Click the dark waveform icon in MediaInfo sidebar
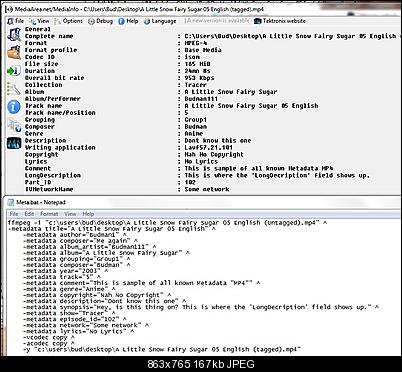The image size is (402, 372). (x=14, y=143)
